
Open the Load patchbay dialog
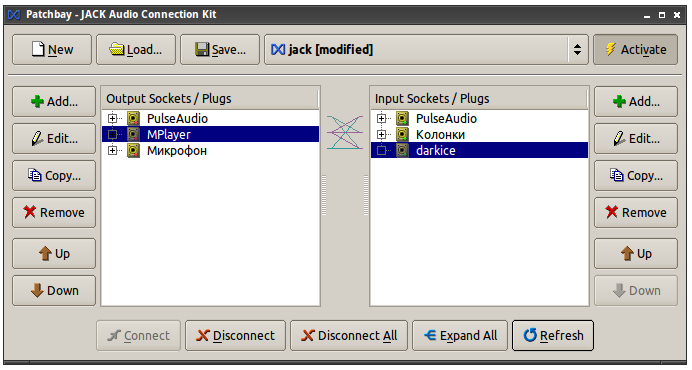pyautogui.click(x=136, y=50)
